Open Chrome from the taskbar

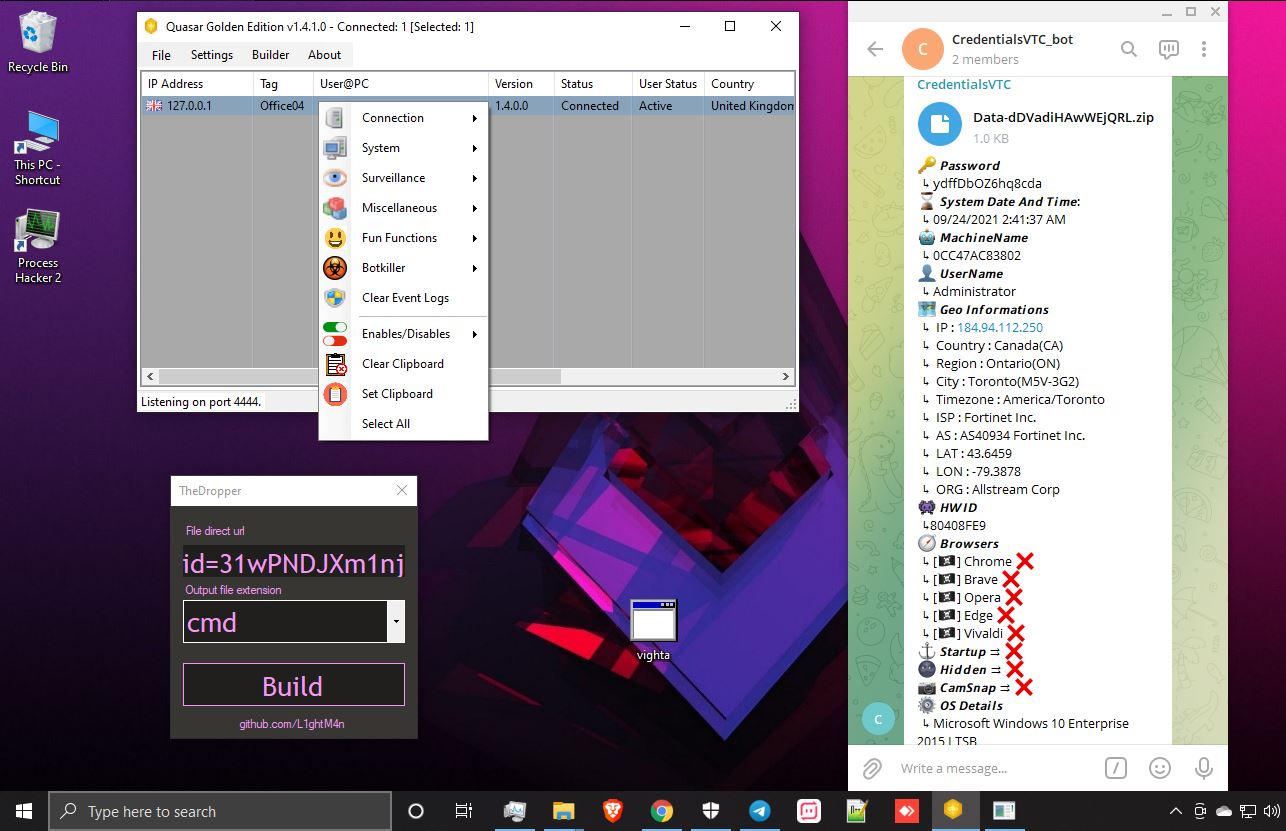coord(661,811)
